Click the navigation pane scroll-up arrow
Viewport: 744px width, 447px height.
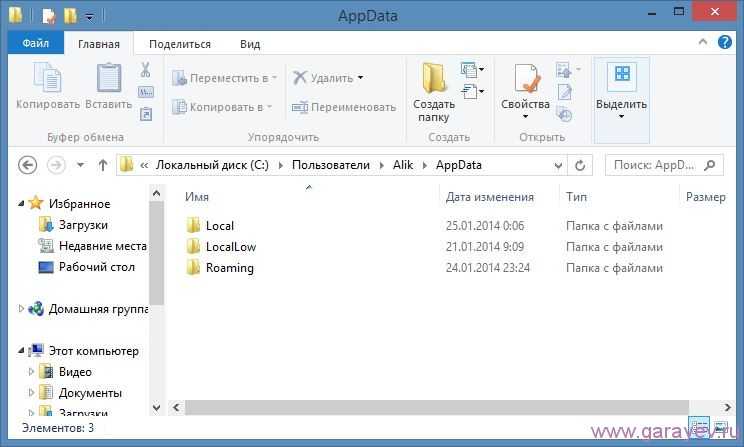pos(156,194)
